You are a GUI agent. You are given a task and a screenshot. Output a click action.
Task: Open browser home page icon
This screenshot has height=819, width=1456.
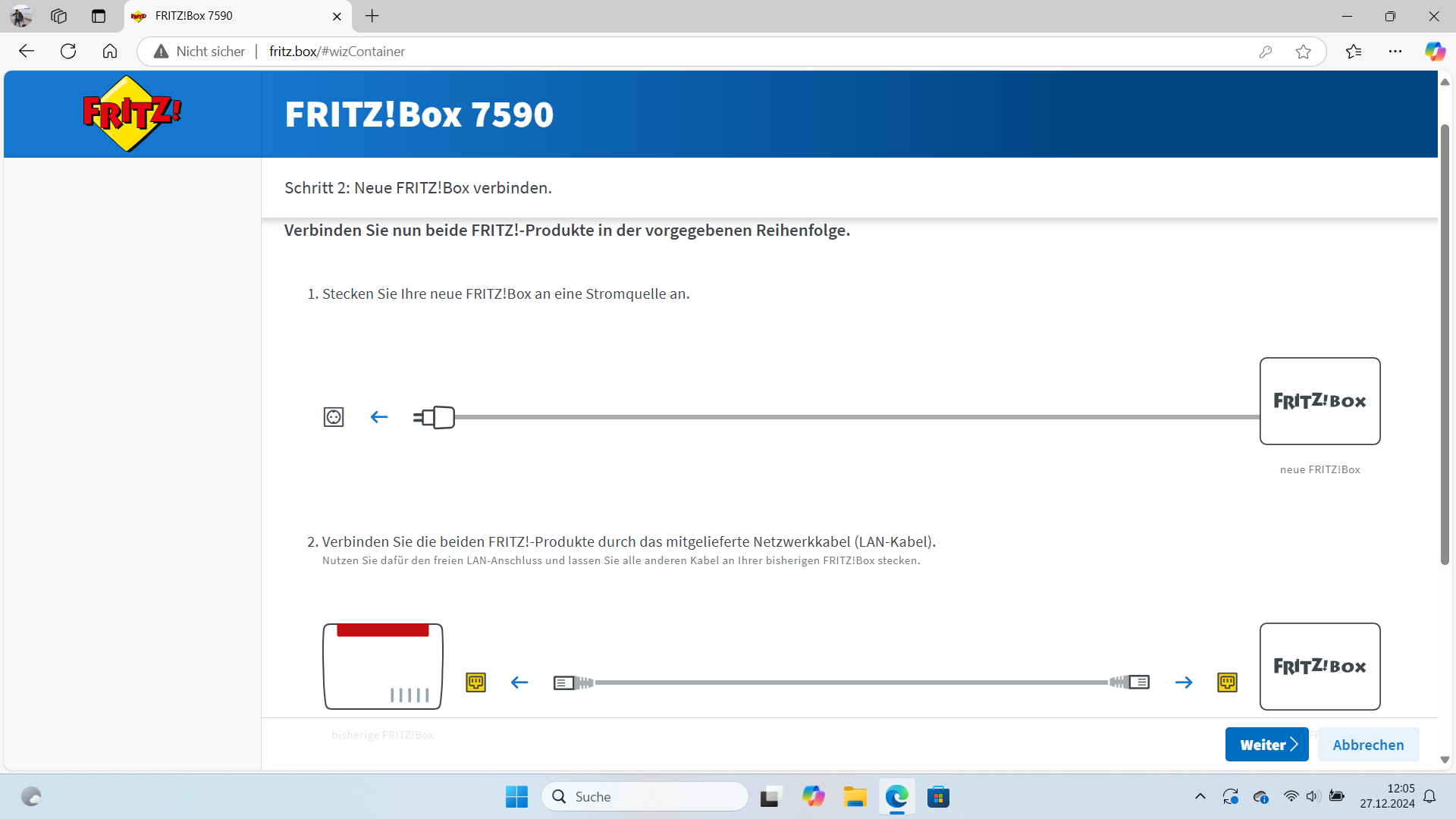tap(110, 52)
